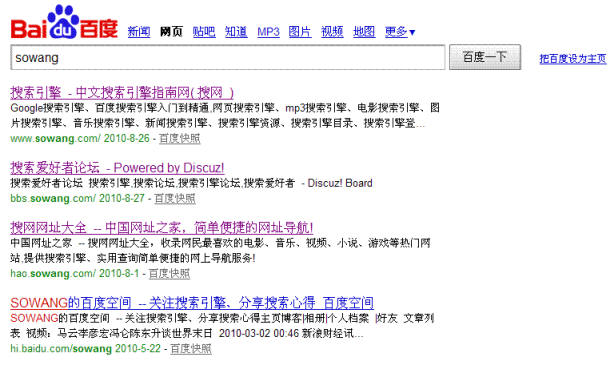View 百度快照 for bbs.sowang.com result
The height and width of the screenshot is (368, 615).
175,199
